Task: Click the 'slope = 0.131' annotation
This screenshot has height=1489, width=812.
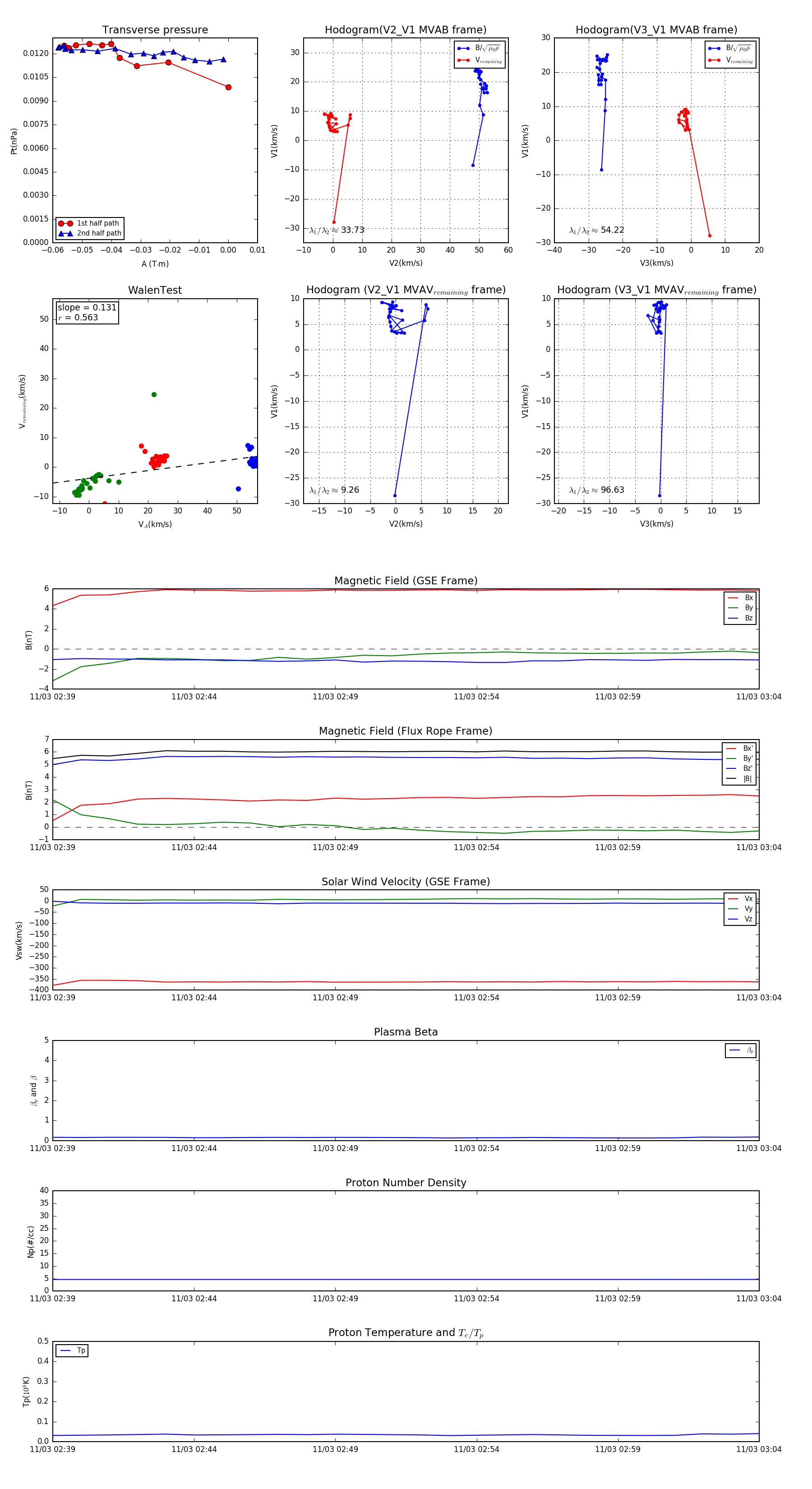Action: coord(87,308)
